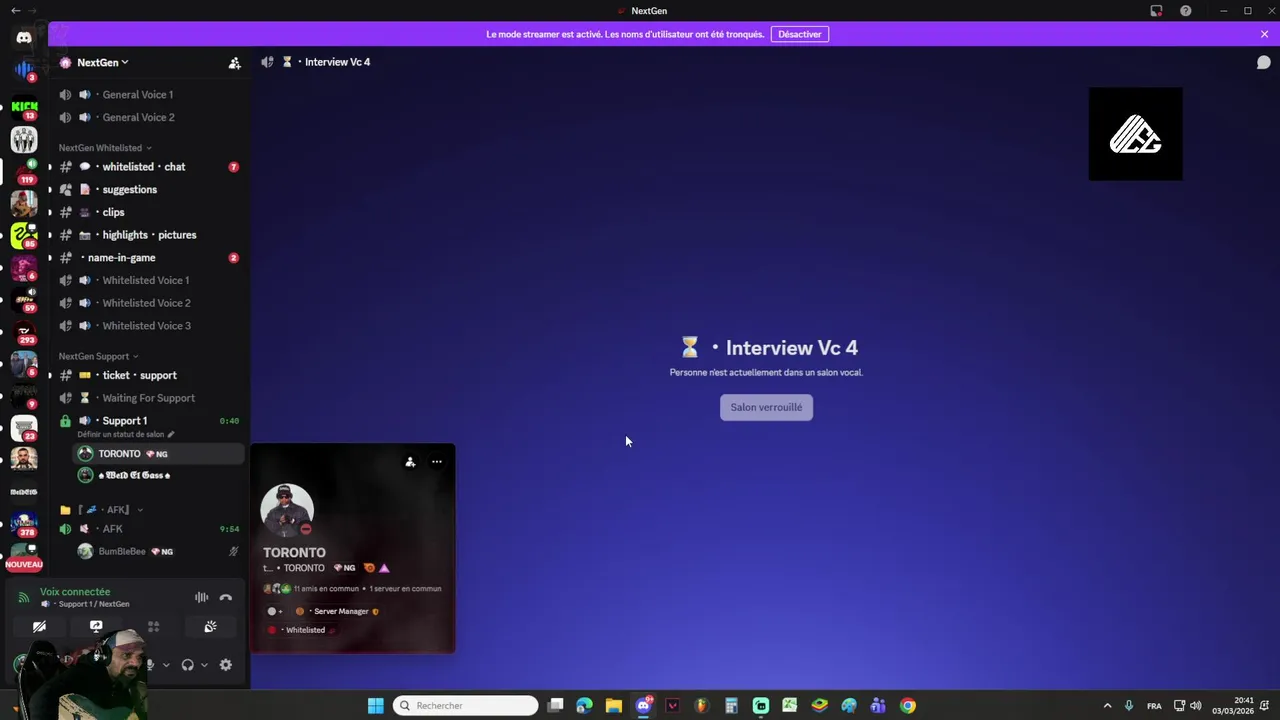This screenshot has height=720, width=1280.
Task: Collapse the NextGen Support category
Action: click(98, 356)
